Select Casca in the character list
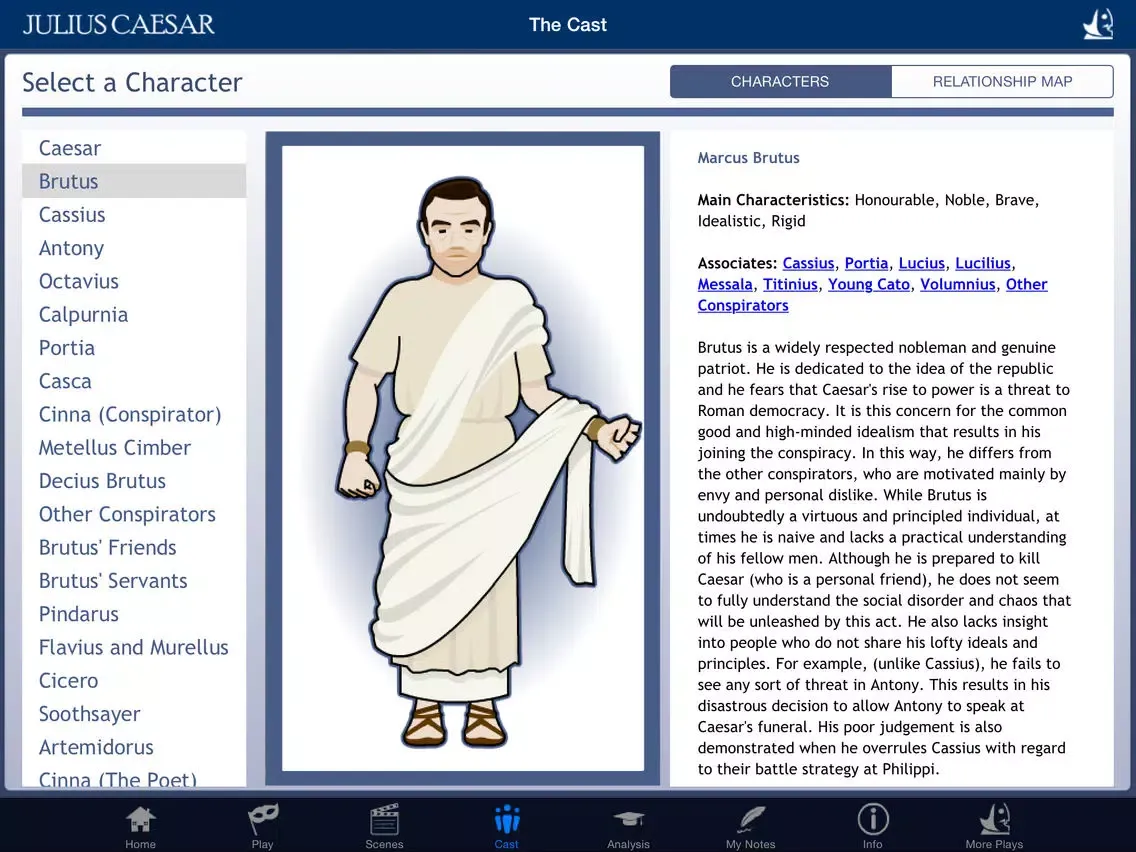This screenshot has width=1136, height=852. coord(134,381)
